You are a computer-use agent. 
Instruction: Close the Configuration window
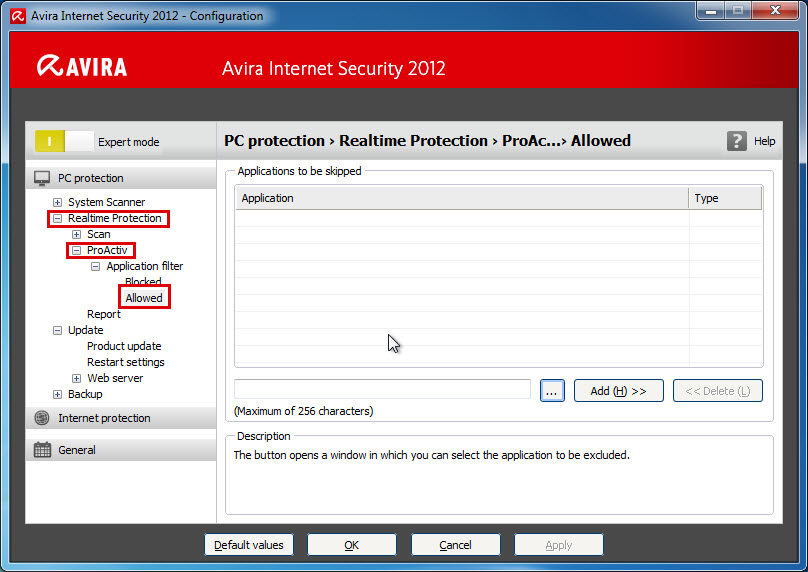tap(775, 11)
